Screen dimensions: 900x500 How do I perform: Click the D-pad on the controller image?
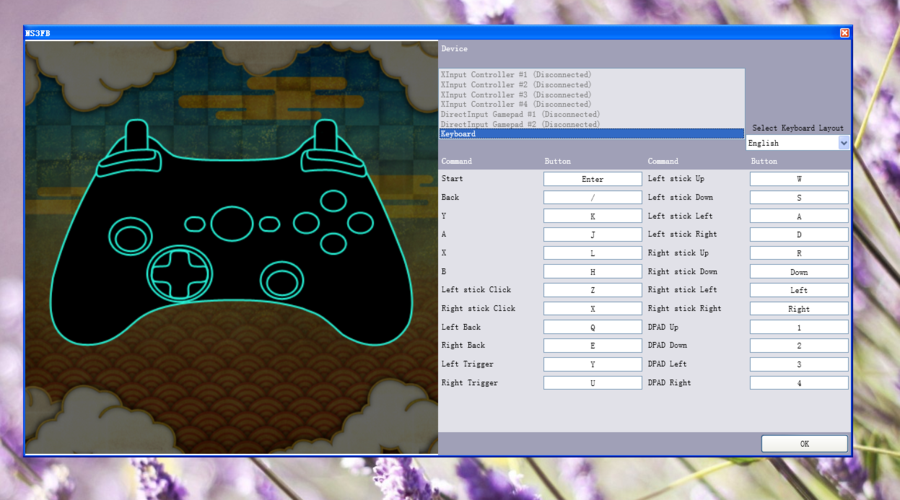pos(181,271)
